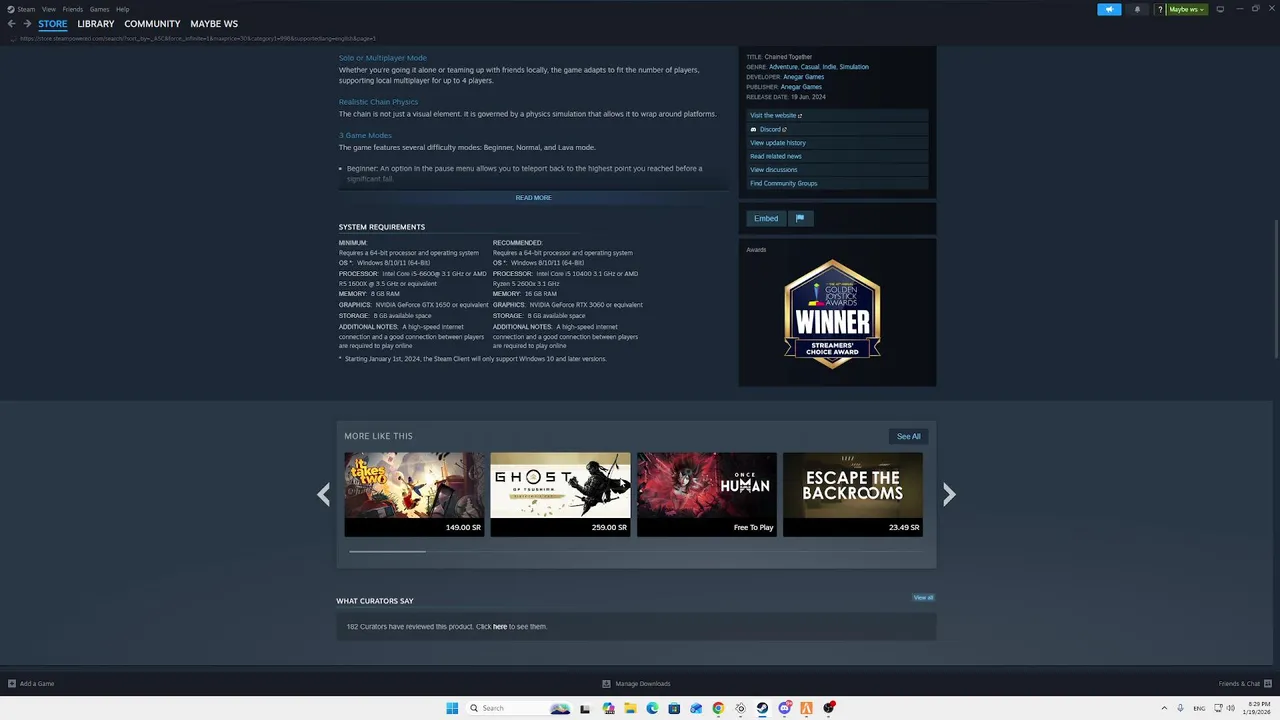Click the More Like This carousel scrollbar
The image size is (1280, 720).
387,551
